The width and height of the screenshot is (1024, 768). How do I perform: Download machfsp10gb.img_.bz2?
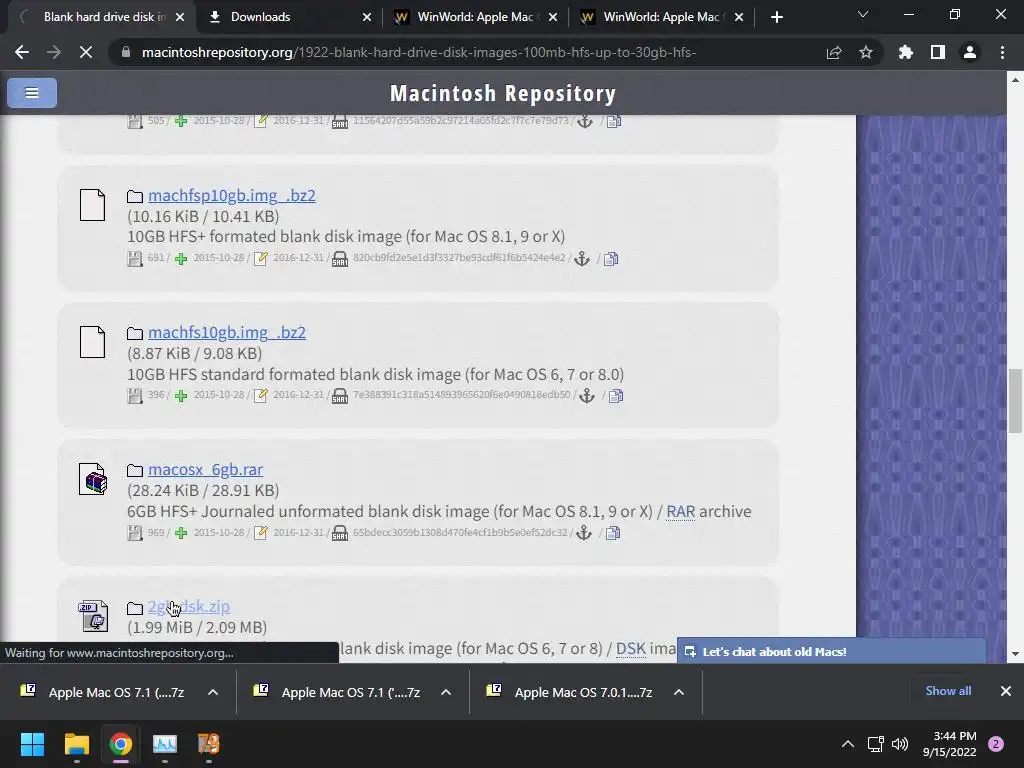[231, 195]
